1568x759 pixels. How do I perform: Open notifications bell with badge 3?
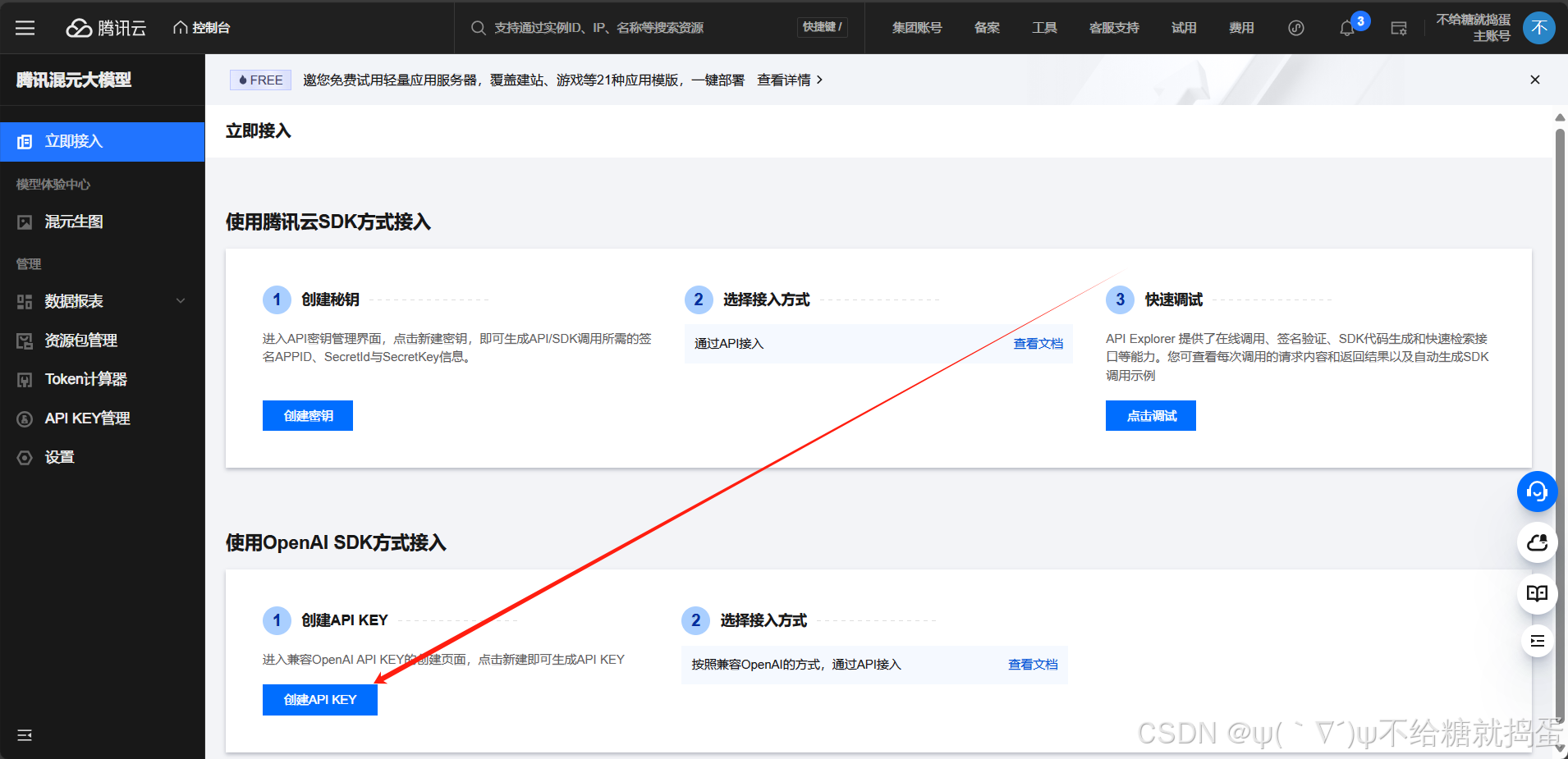pyautogui.click(x=1348, y=28)
